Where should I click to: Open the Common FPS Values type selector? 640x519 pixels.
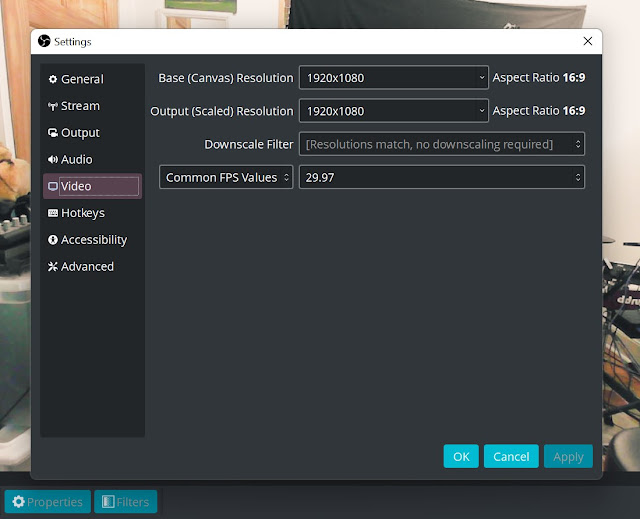coord(226,177)
